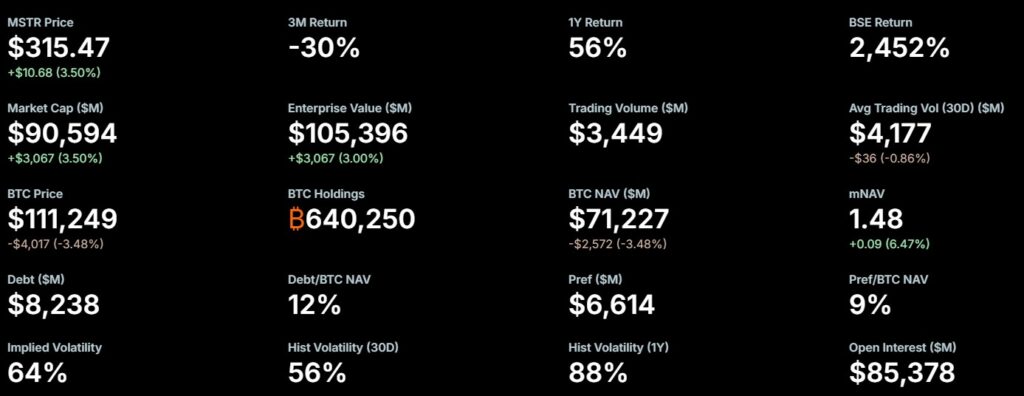The width and height of the screenshot is (1024, 396).
Task: Click the BTC NAV $71,227 figure
Action: click(x=618, y=219)
